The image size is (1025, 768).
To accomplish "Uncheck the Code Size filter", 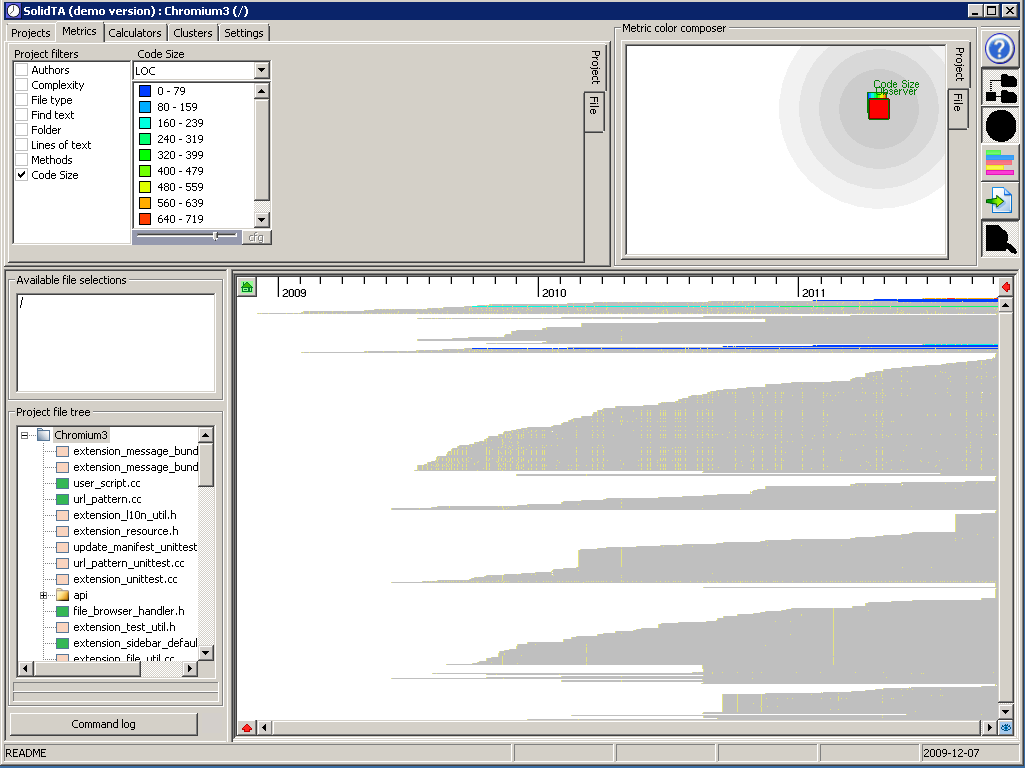I will (22, 175).
